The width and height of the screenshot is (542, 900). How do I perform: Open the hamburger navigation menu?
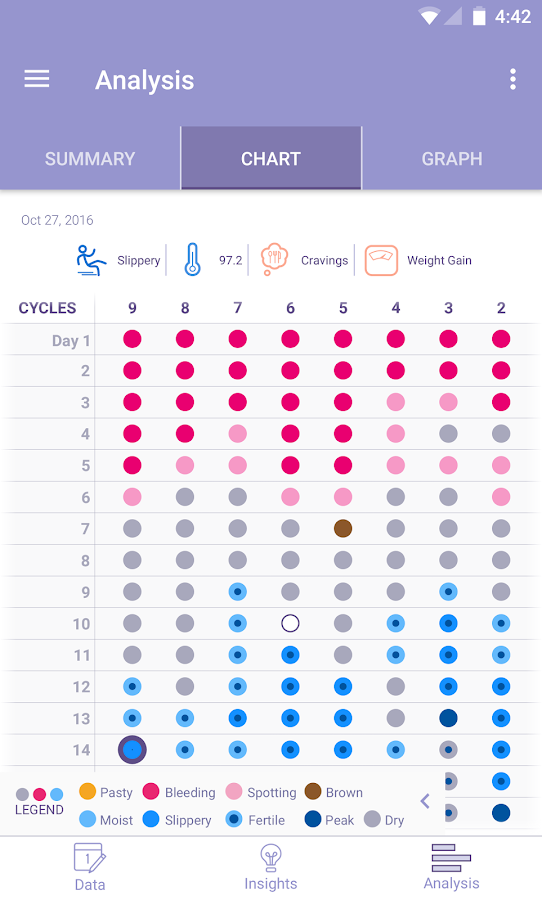coord(37,79)
